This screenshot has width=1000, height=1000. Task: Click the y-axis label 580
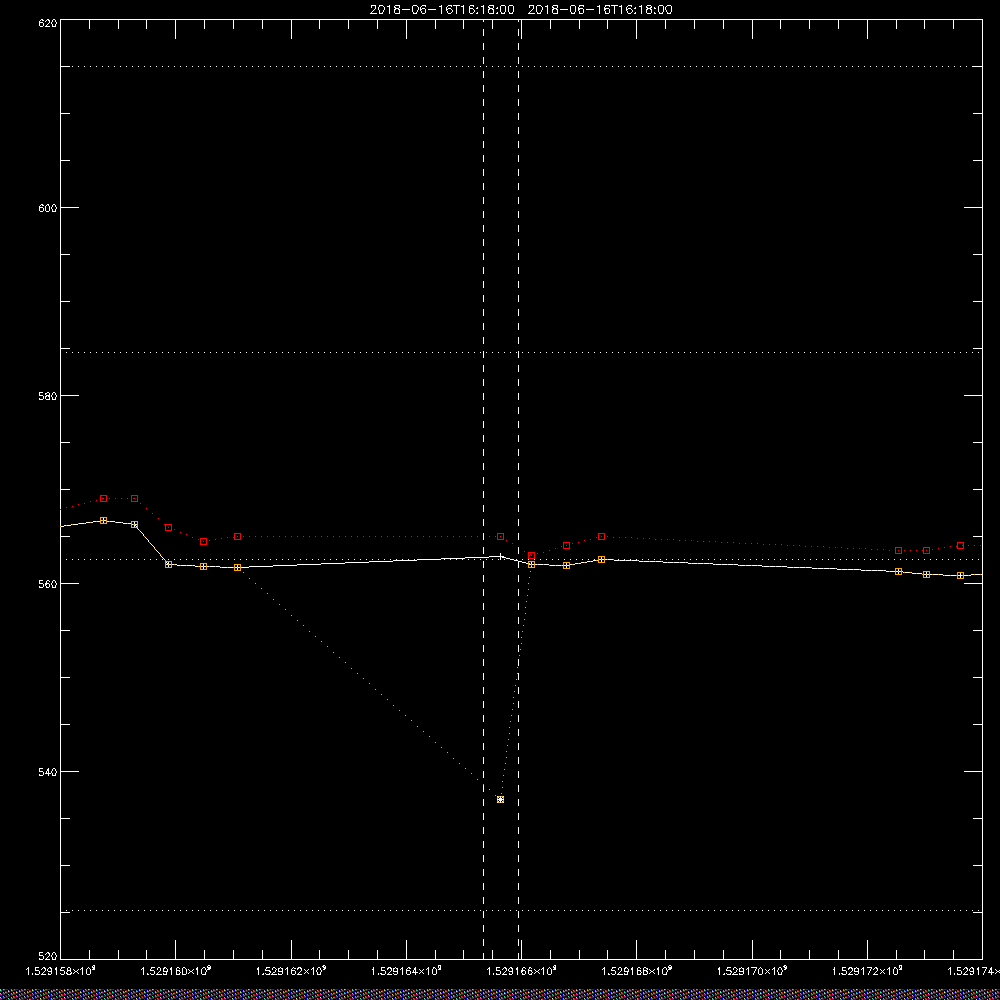[x=48, y=395]
